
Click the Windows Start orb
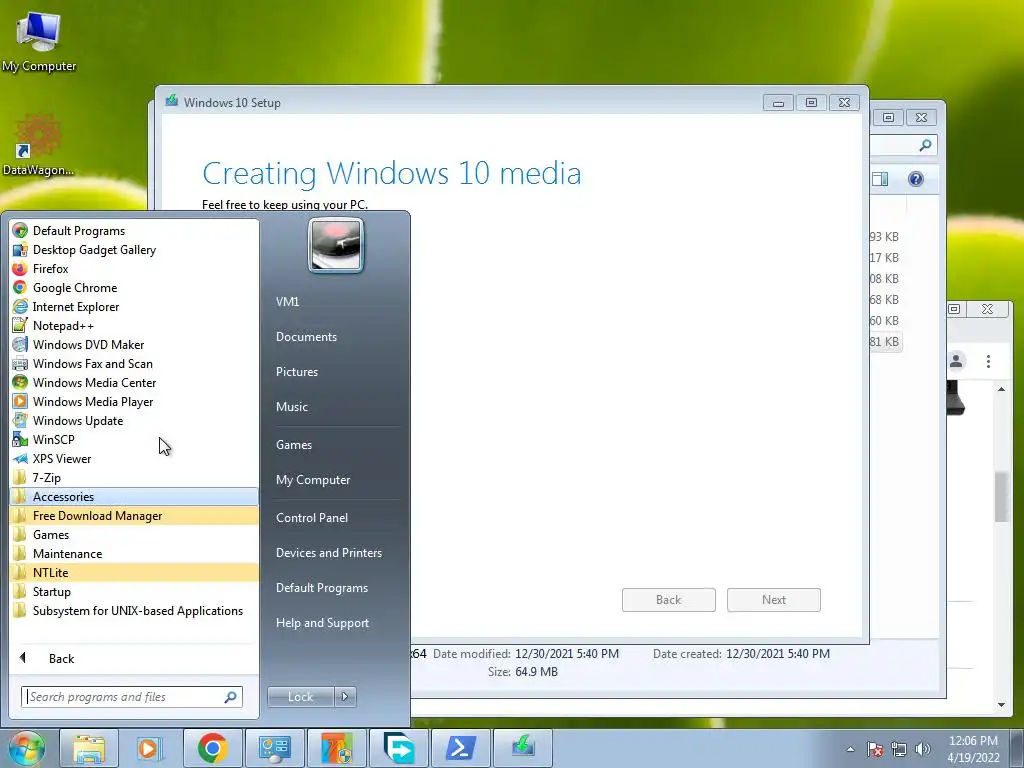(x=26, y=748)
